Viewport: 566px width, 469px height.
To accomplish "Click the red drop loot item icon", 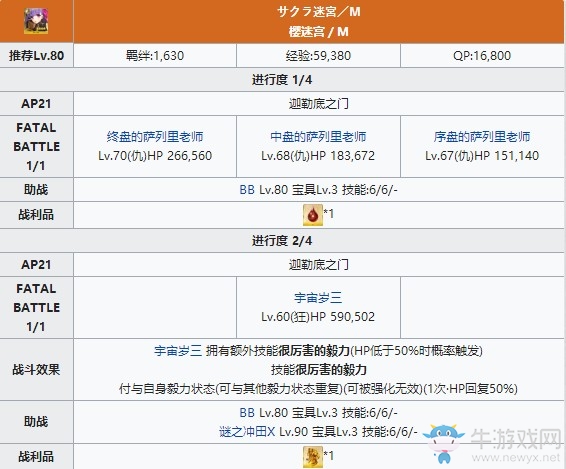I will click(313, 215).
